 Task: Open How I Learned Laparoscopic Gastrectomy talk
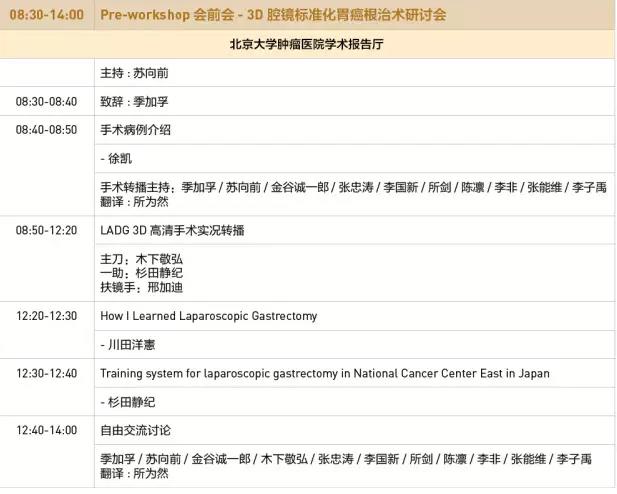click(x=209, y=316)
